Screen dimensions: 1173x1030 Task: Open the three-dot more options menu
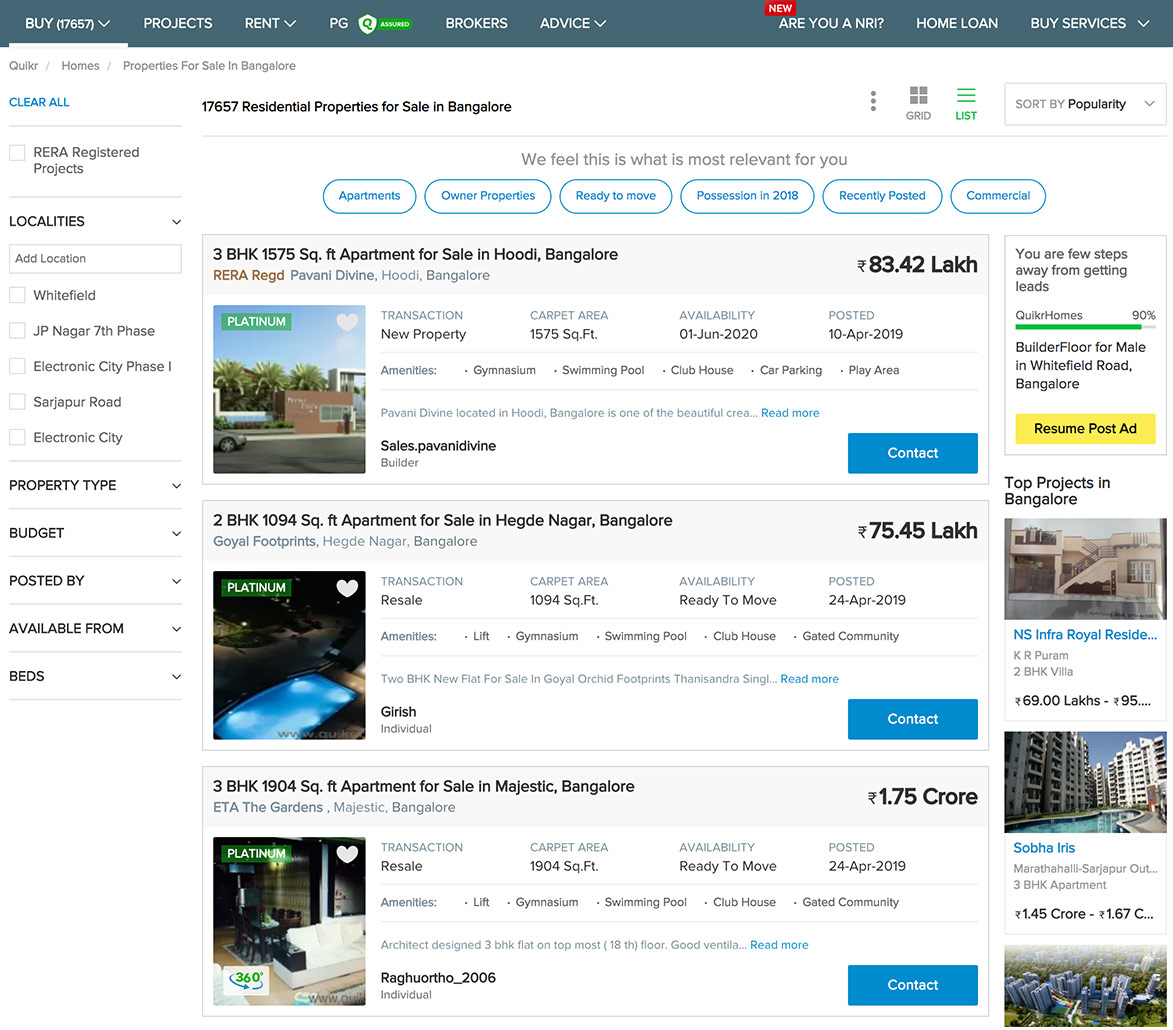(873, 101)
